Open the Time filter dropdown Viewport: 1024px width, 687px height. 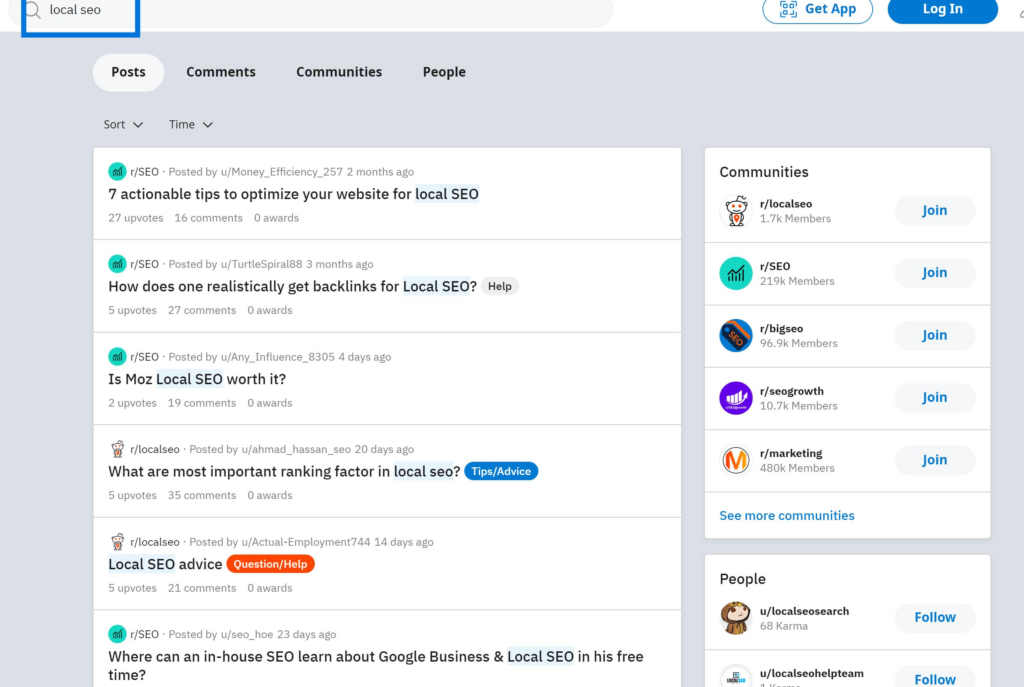189,124
